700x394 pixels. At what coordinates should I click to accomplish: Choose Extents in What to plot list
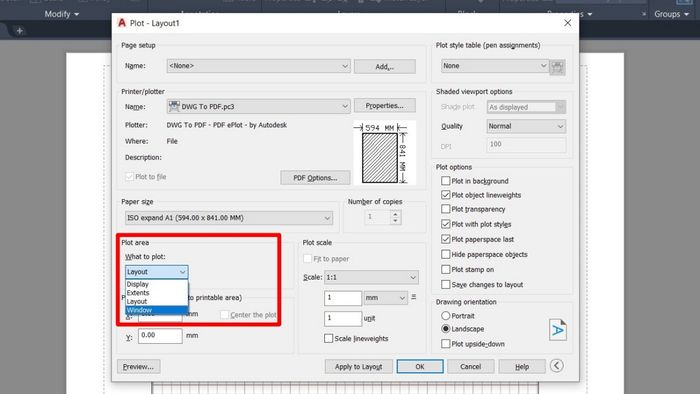coord(157,293)
